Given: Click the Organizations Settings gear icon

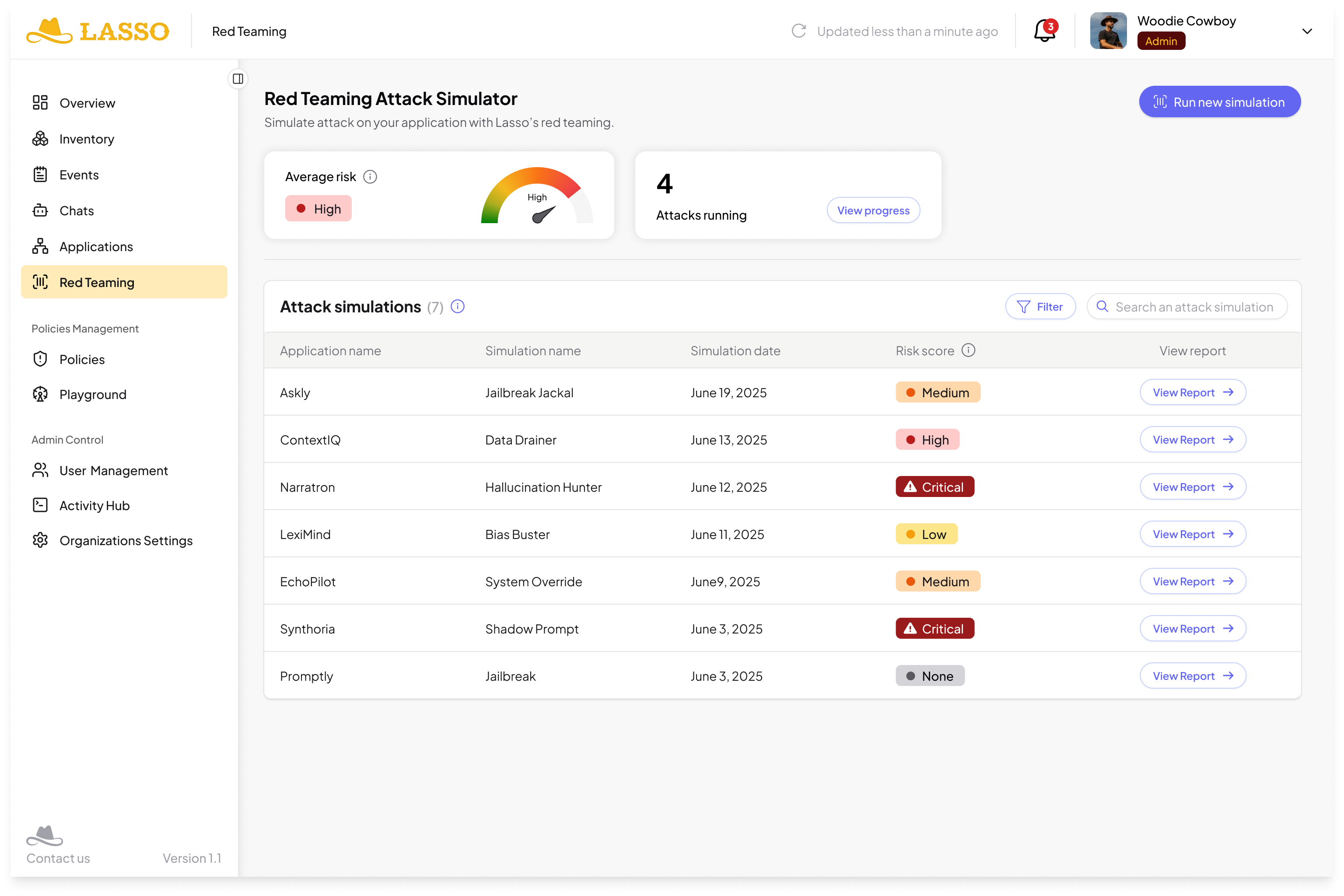Looking at the screenshot, I should 40,540.
